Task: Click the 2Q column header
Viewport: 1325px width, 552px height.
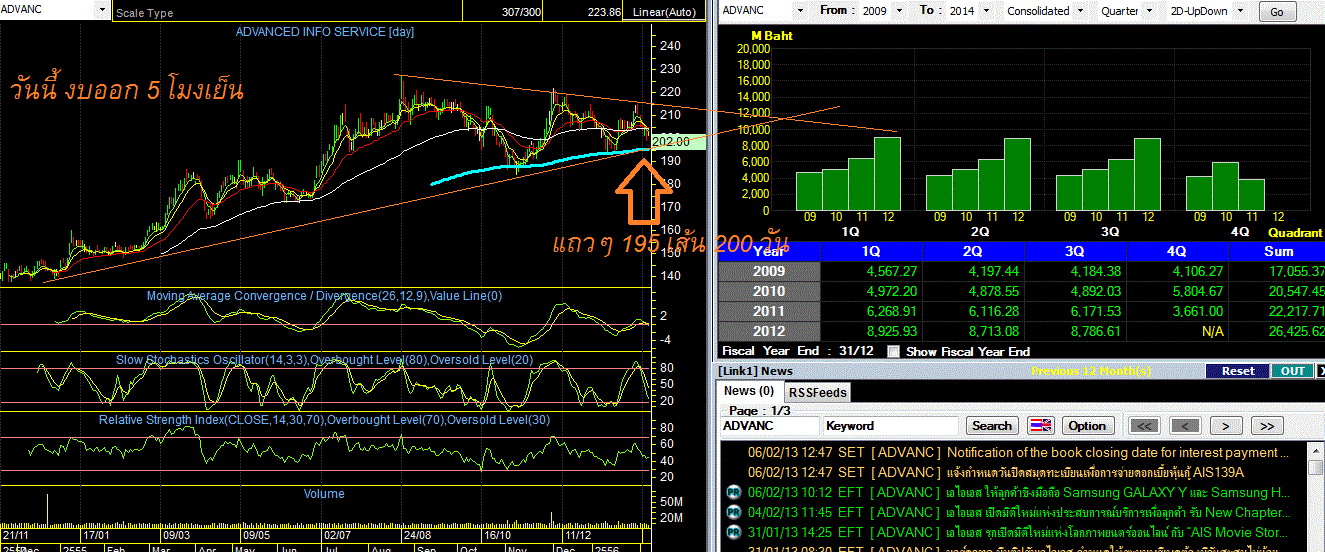Action: tap(973, 251)
